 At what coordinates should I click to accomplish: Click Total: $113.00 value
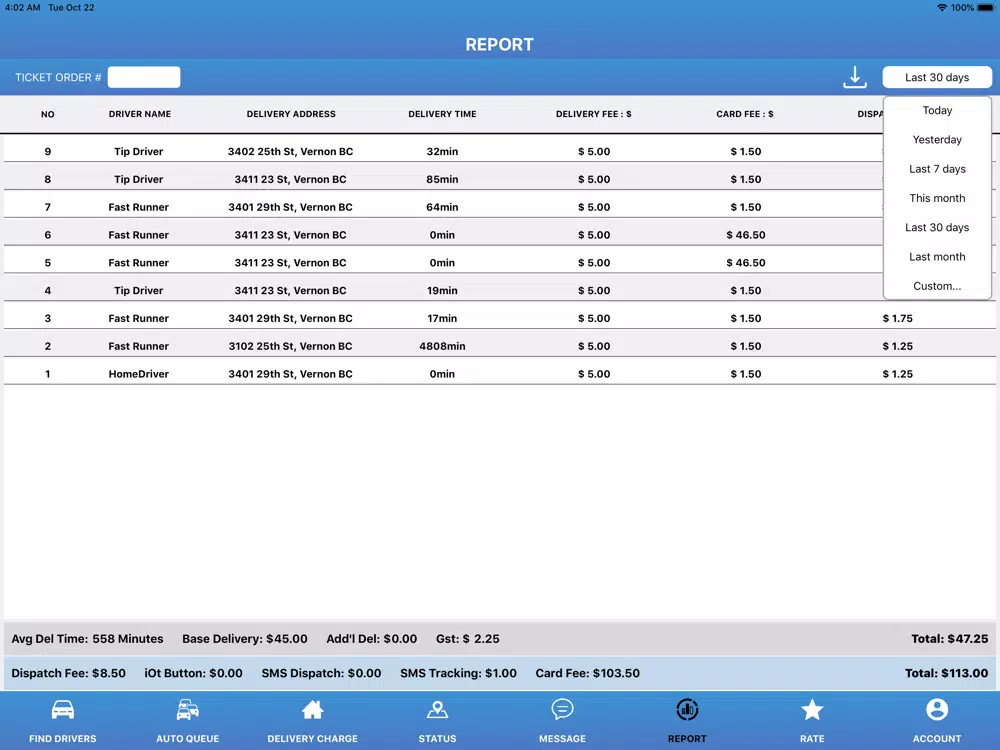(x=946, y=673)
